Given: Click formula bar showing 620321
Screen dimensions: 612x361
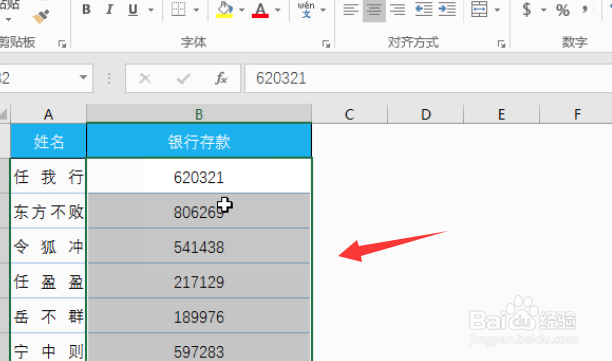Looking at the screenshot, I should click(x=428, y=78).
